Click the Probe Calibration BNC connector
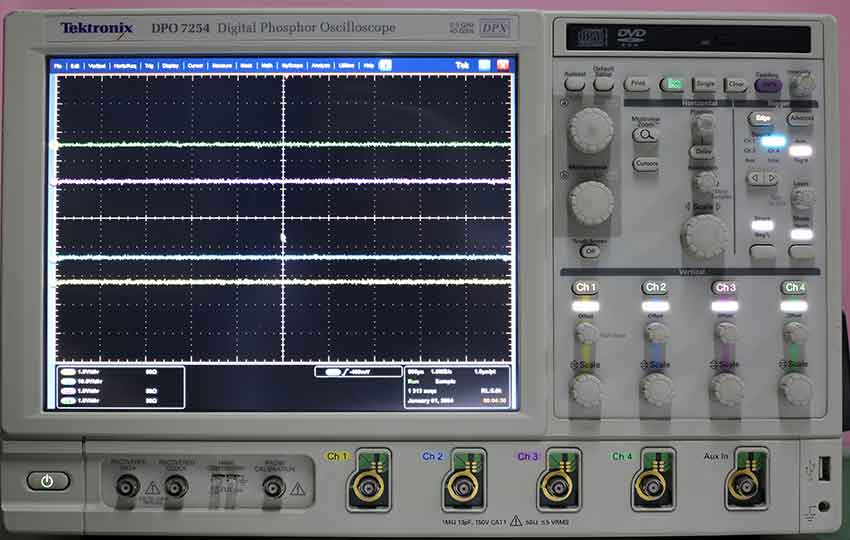850x540 pixels. pyautogui.click(x=274, y=487)
